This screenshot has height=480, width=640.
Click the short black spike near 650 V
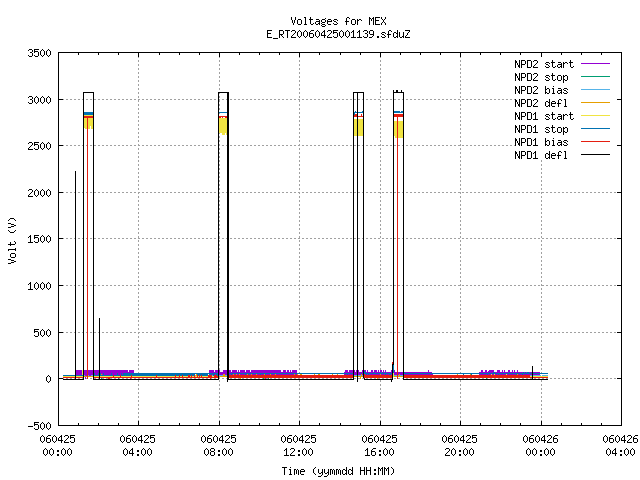coord(99,347)
